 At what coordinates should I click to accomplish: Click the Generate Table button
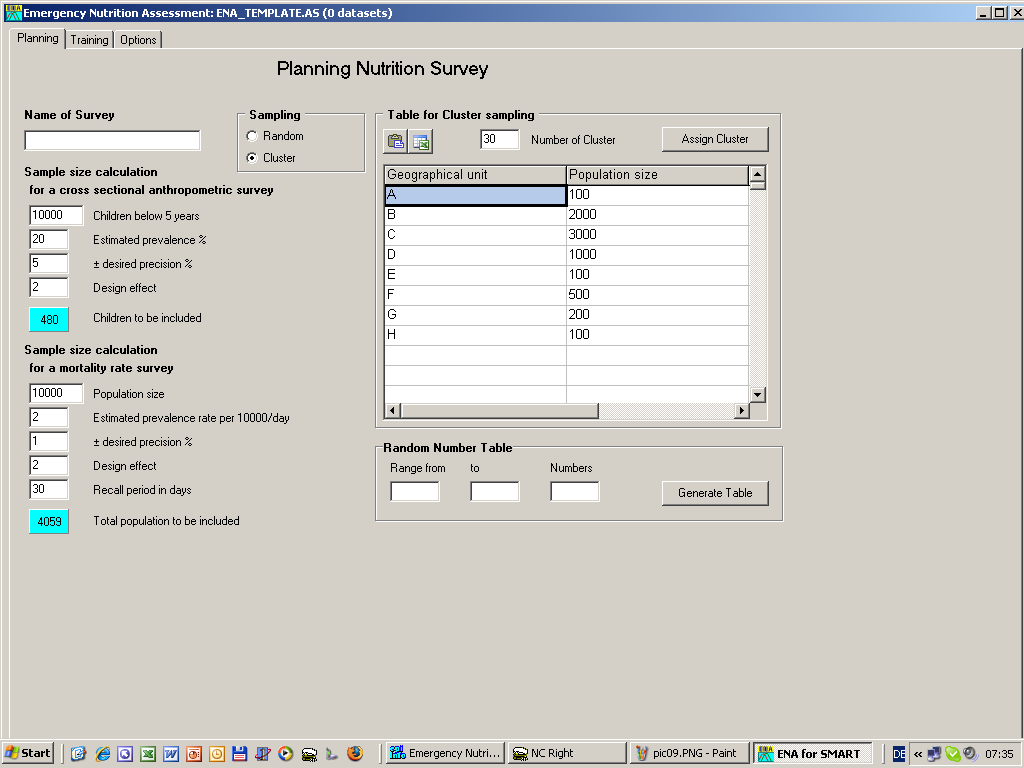[x=715, y=493]
